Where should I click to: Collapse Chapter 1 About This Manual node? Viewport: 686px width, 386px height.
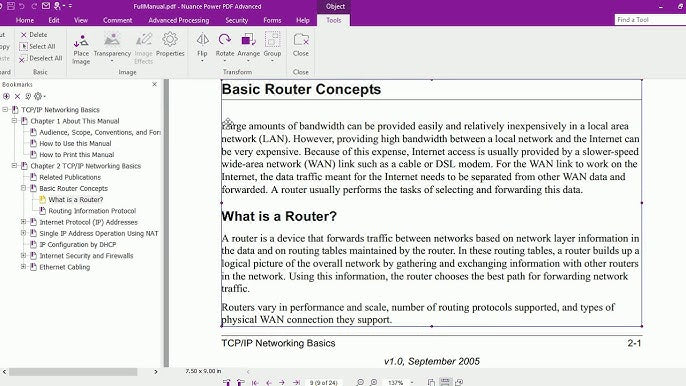pos(14,121)
